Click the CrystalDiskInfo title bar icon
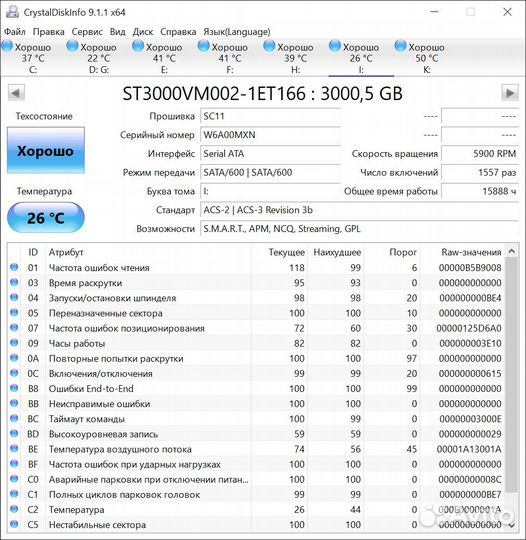This screenshot has width=526, height=540. click(x=13, y=12)
